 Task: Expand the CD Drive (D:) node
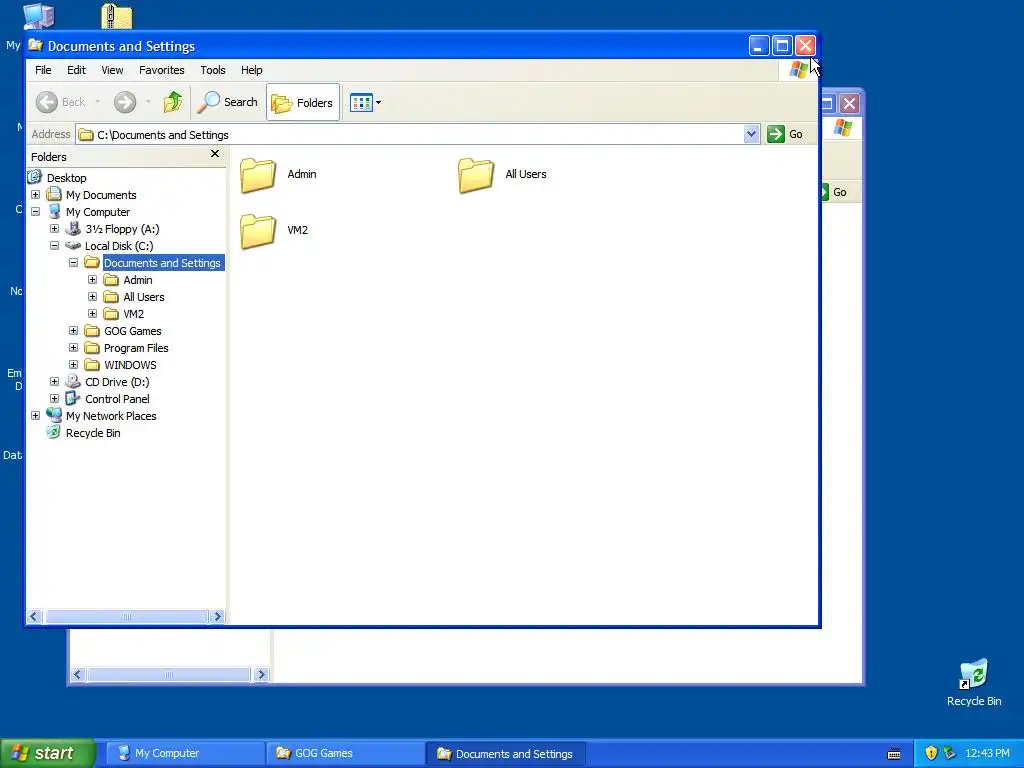coord(54,381)
